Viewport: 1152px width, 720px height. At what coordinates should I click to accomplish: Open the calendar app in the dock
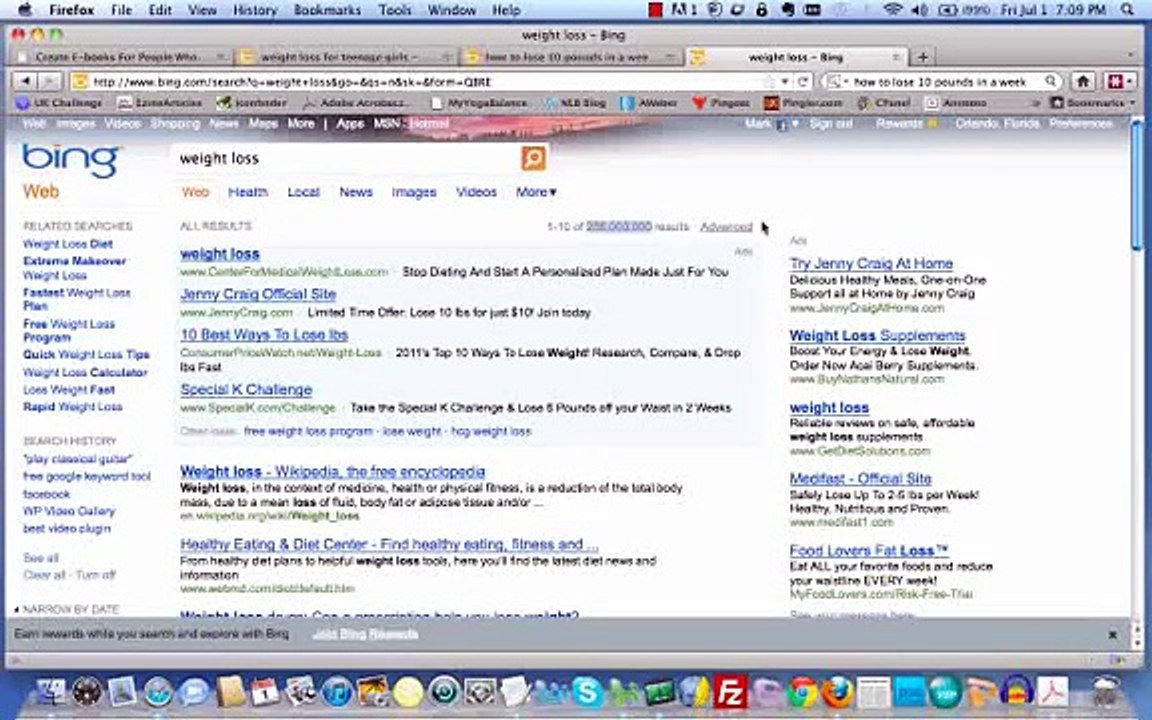click(265, 692)
